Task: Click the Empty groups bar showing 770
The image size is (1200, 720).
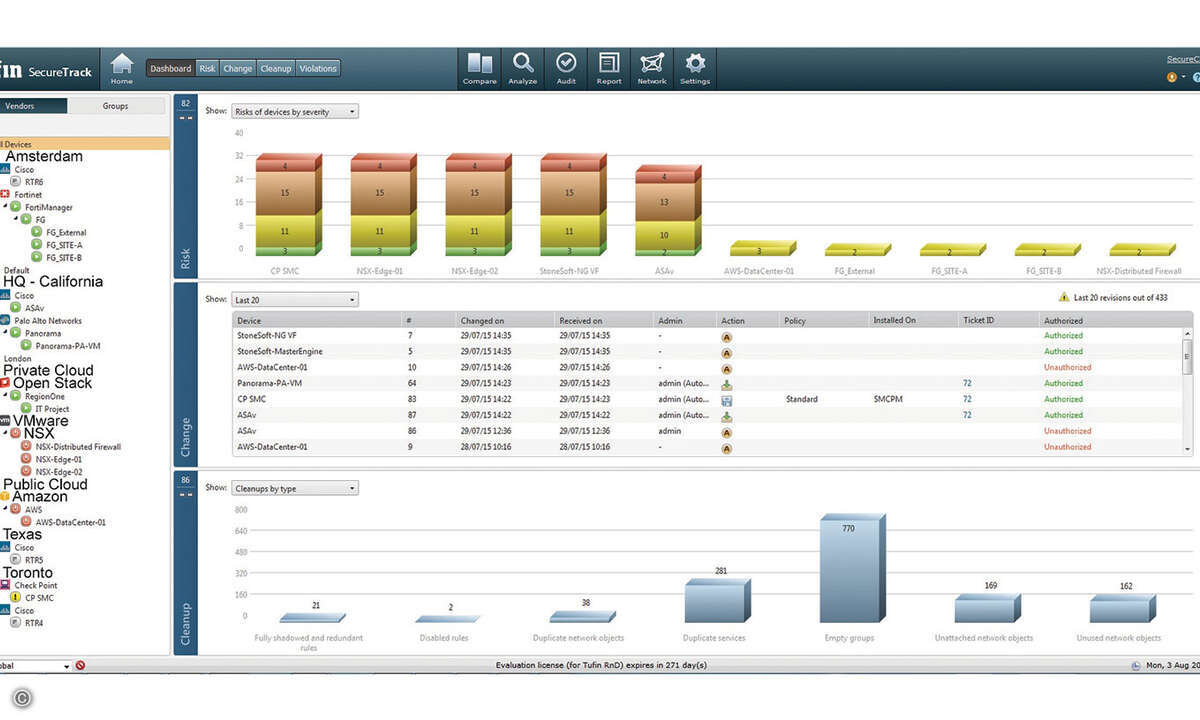Action: [853, 567]
